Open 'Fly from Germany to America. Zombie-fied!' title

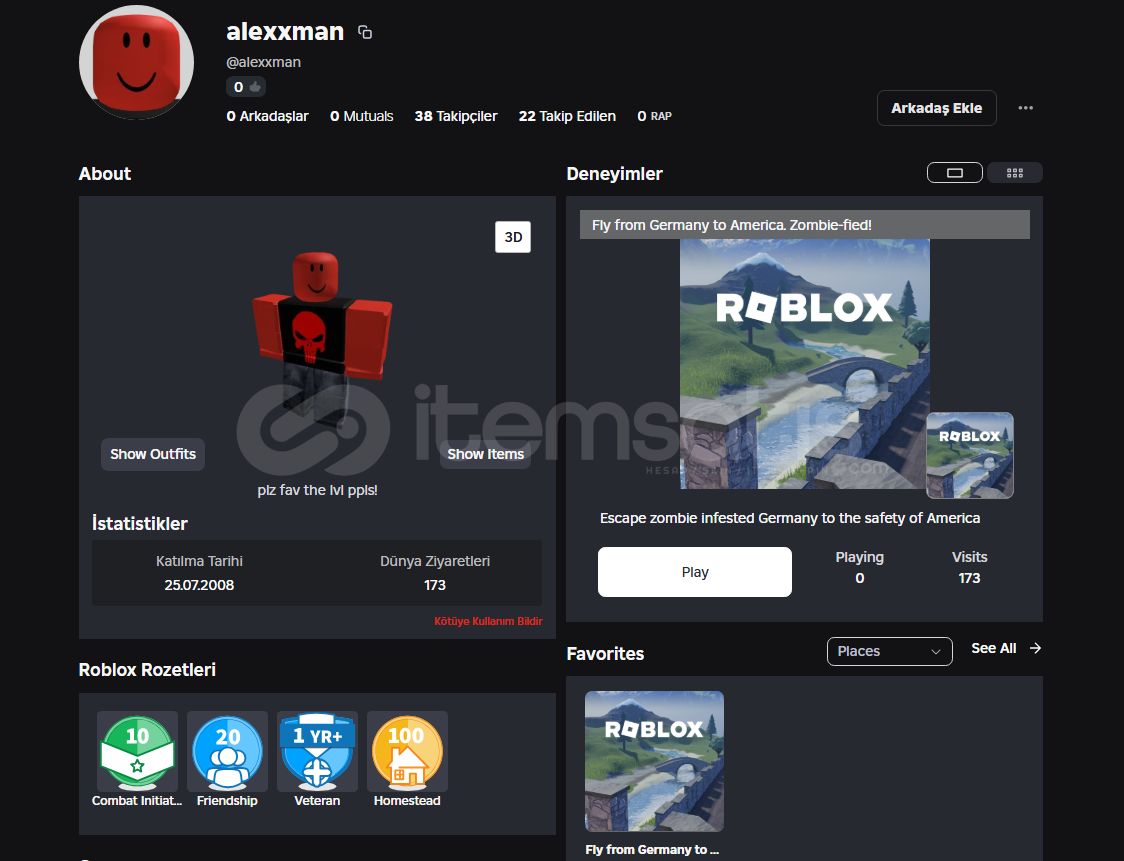[x=732, y=225]
